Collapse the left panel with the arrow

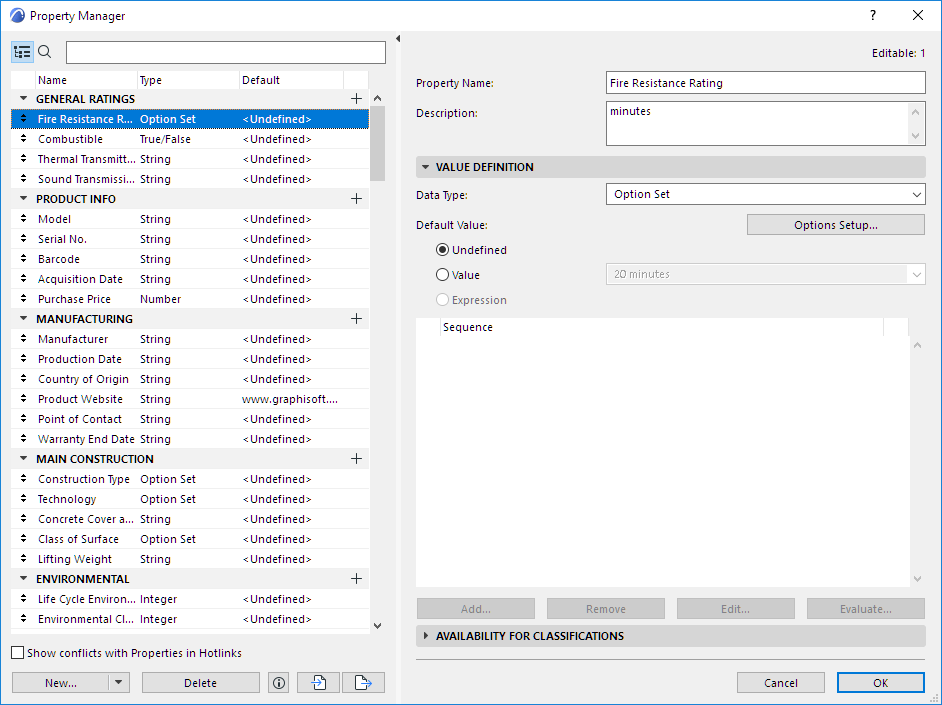coord(398,38)
